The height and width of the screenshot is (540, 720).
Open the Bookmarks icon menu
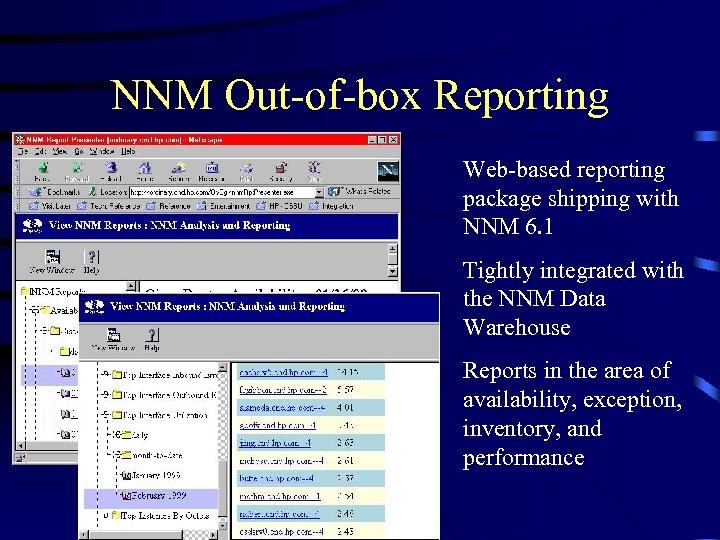click(x=34, y=192)
